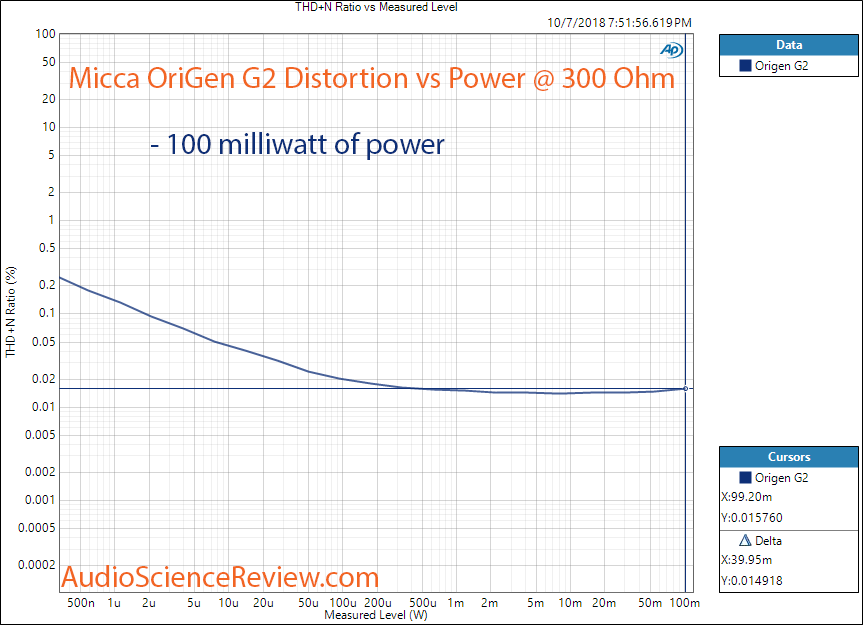The image size is (863, 625).
Task: Click the timestamp 10/7/2018 7:51:56.619 PM
Action: 619,23
